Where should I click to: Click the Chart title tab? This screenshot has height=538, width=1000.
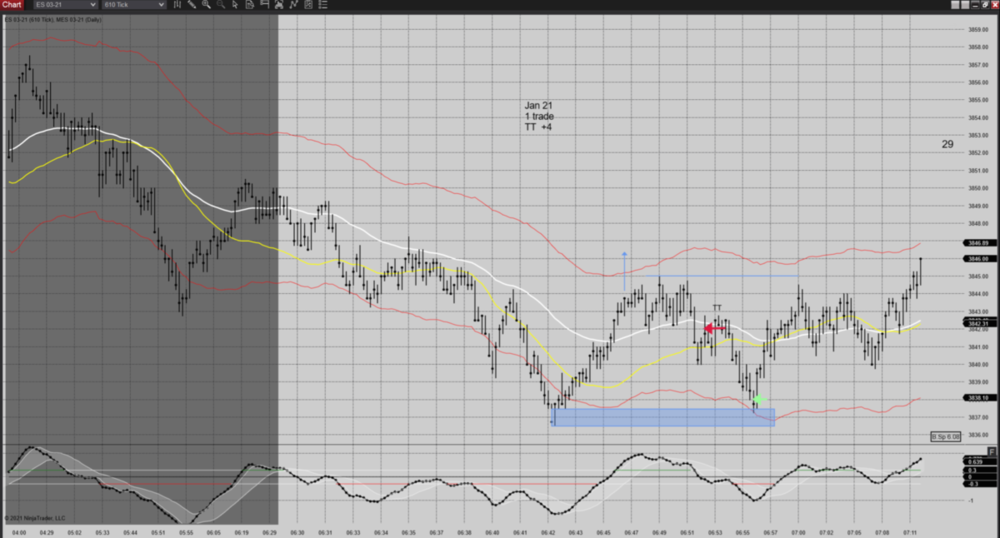(12, 5)
